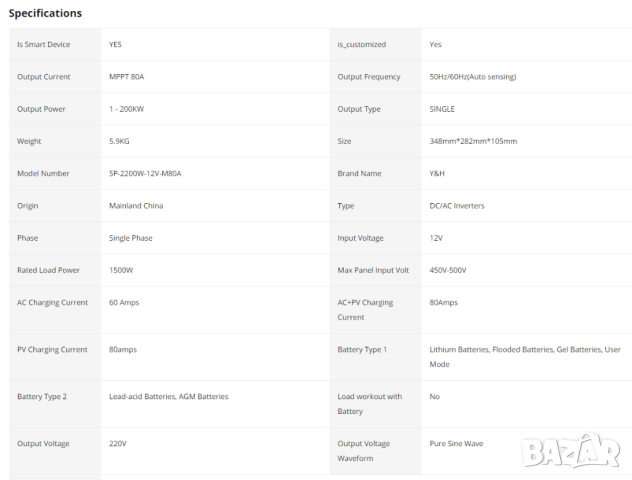632x480 pixels.
Task: Select the "1 - 200KW" output power value
Action: [132, 109]
